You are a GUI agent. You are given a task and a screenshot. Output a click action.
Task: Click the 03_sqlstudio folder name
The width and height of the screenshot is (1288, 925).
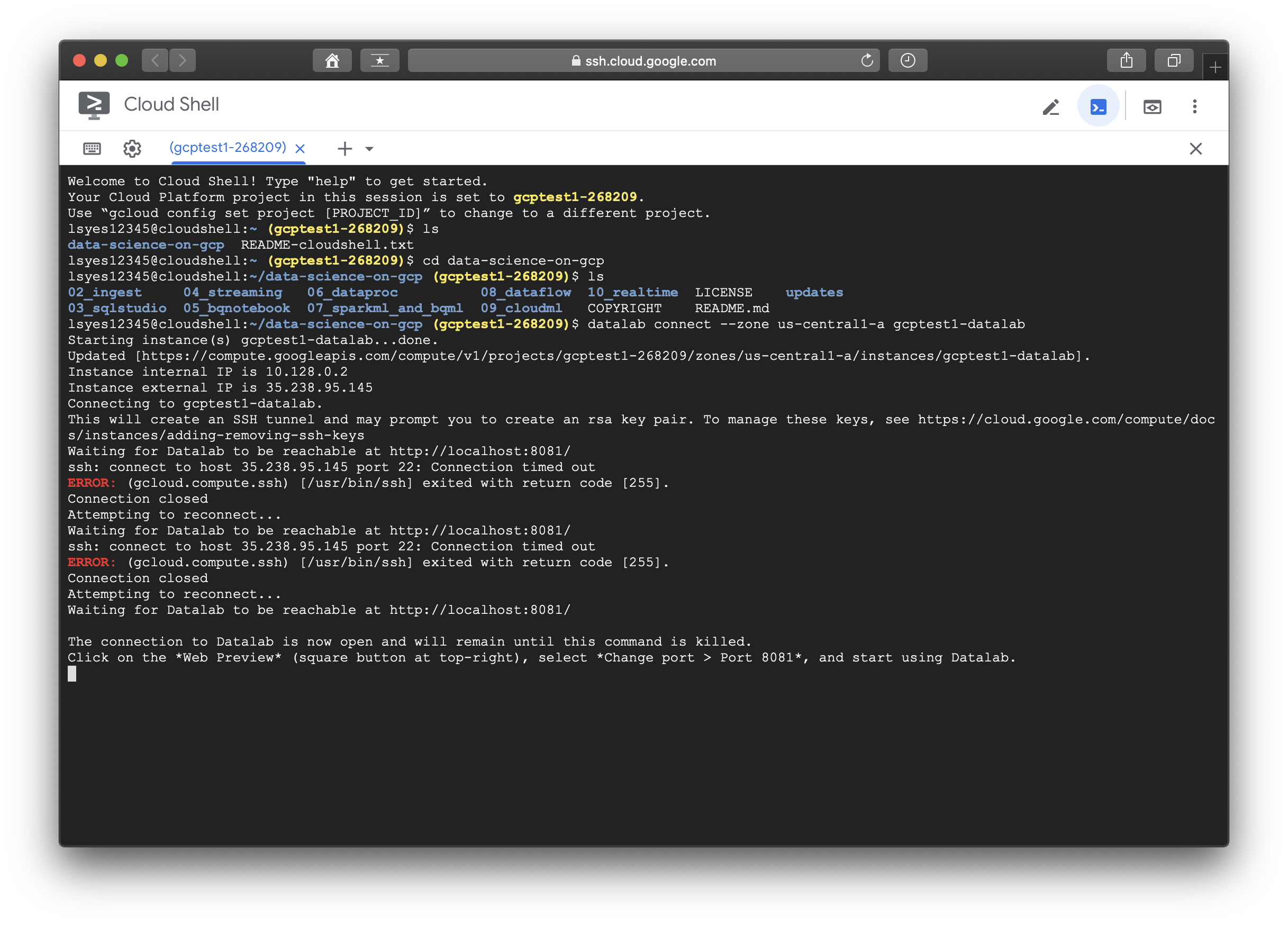117,309
